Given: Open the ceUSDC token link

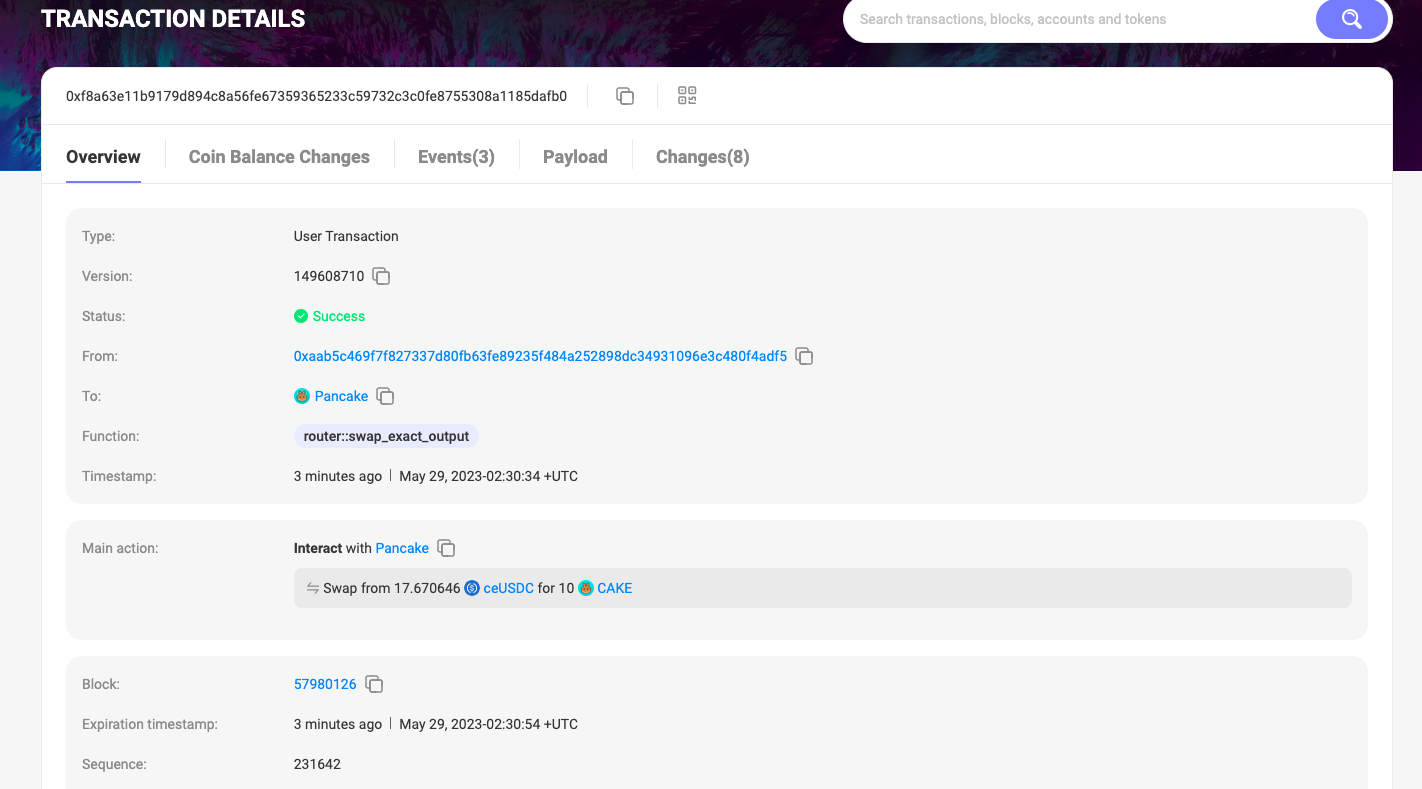Looking at the screenshot, I should click(x=508, y=588).
